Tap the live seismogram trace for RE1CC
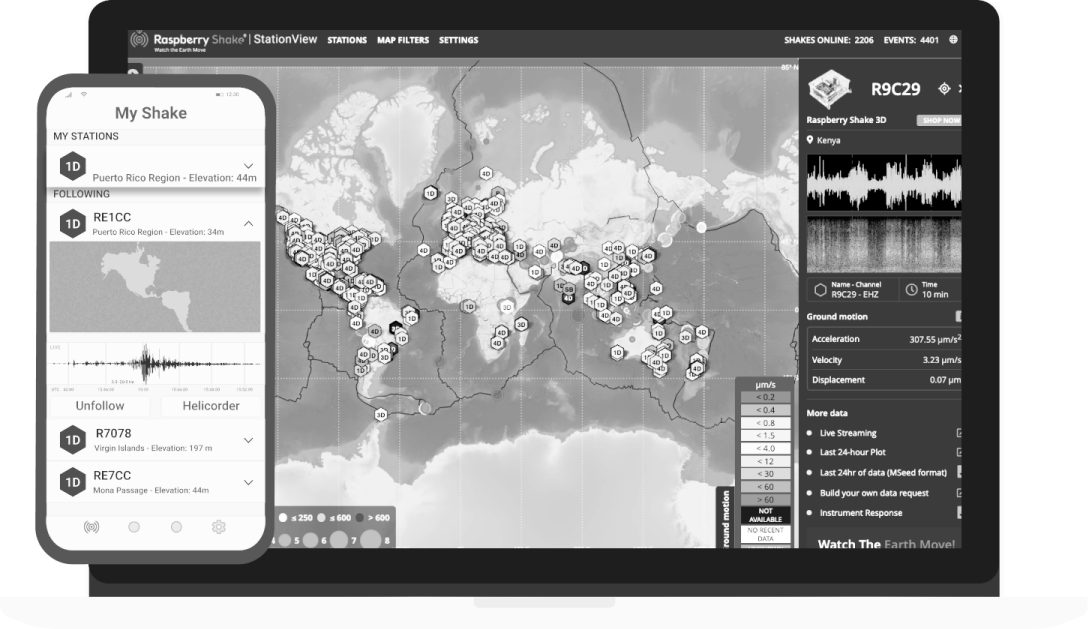Screen dimensions: 1088x629 [155, 364]
